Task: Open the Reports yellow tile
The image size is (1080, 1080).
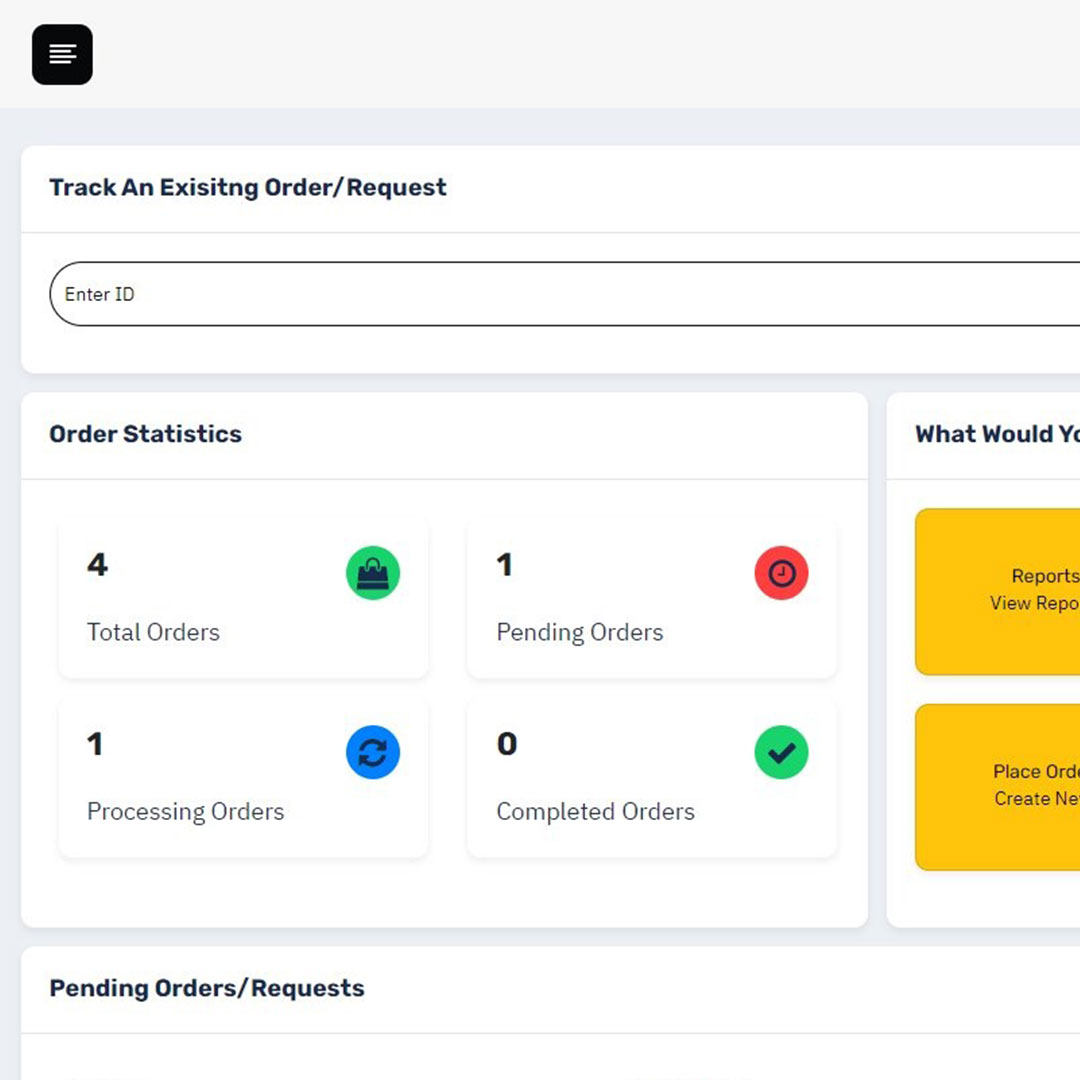Action: click(x=998, y=591)
